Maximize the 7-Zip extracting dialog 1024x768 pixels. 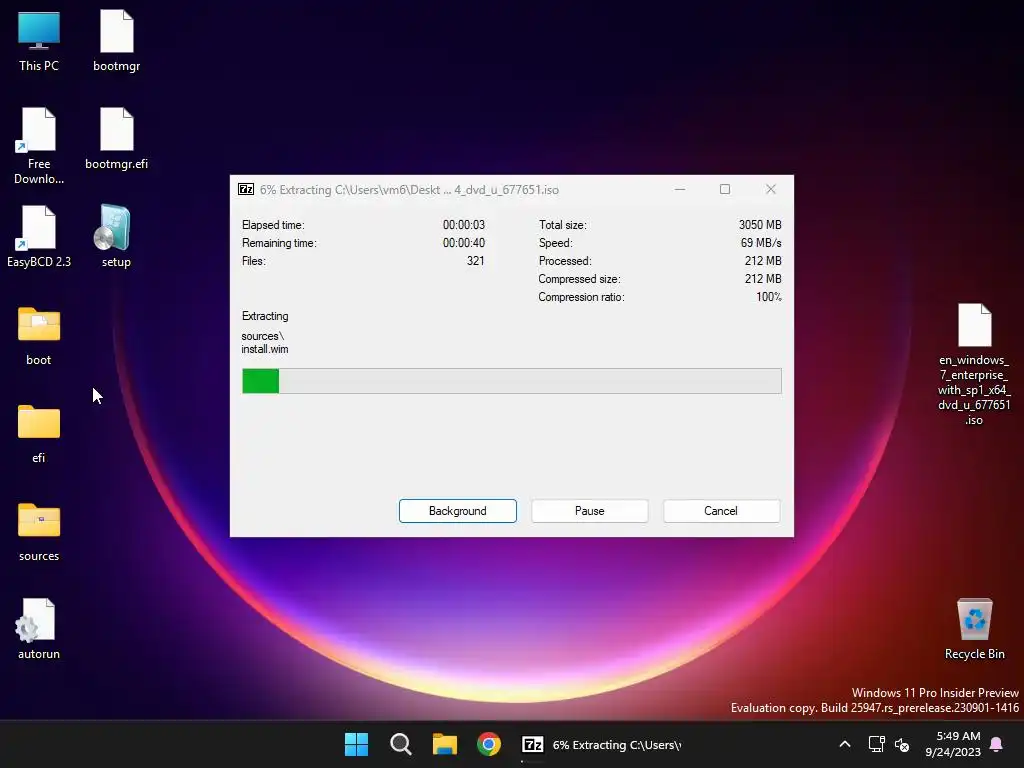(725, 189)
